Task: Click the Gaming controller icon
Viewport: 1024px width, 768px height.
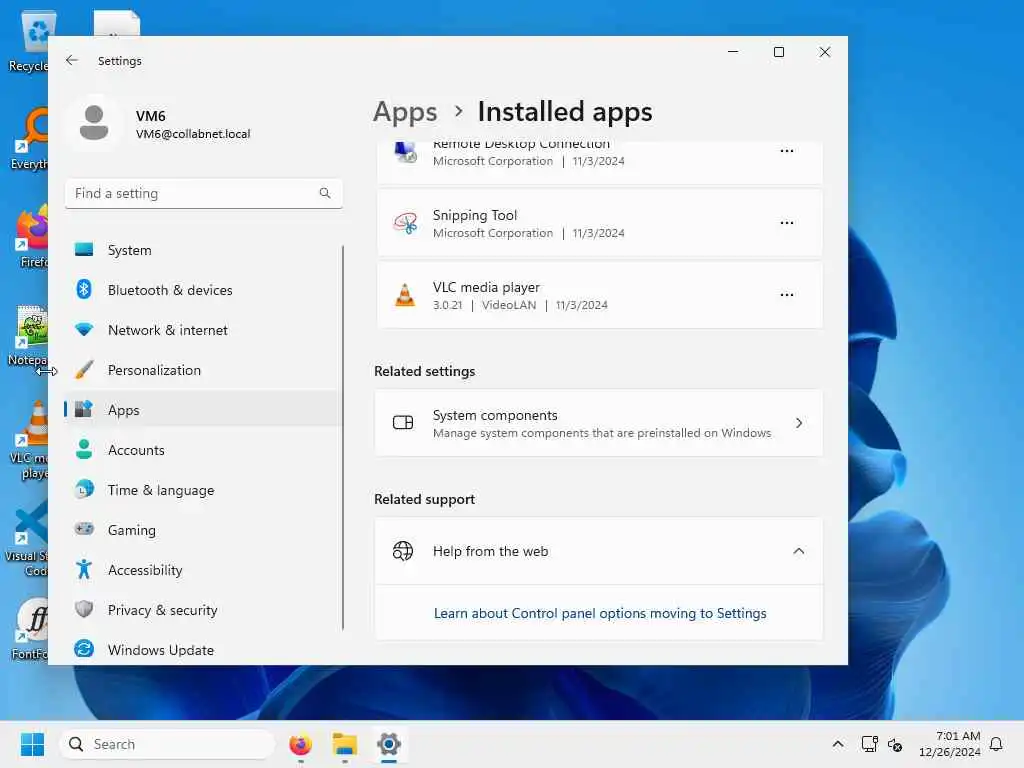Action: [x=84, y=528]
